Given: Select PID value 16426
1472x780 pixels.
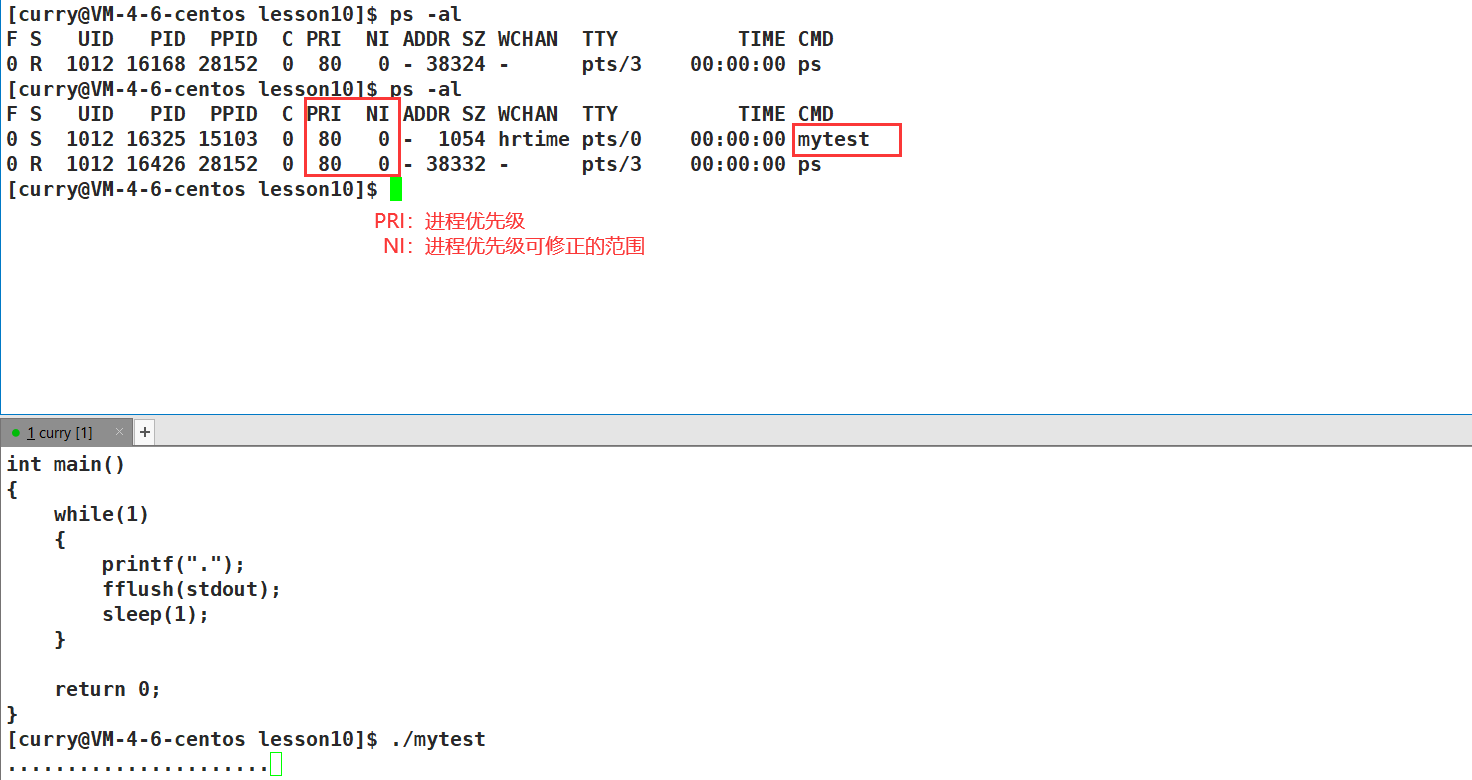Looking at the screenshot, I should click(x=156, y=164).
